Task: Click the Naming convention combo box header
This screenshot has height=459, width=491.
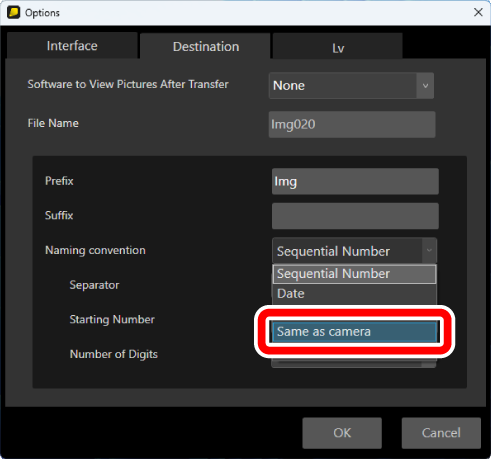Action: pyautogui.click(x=354, y=251)
